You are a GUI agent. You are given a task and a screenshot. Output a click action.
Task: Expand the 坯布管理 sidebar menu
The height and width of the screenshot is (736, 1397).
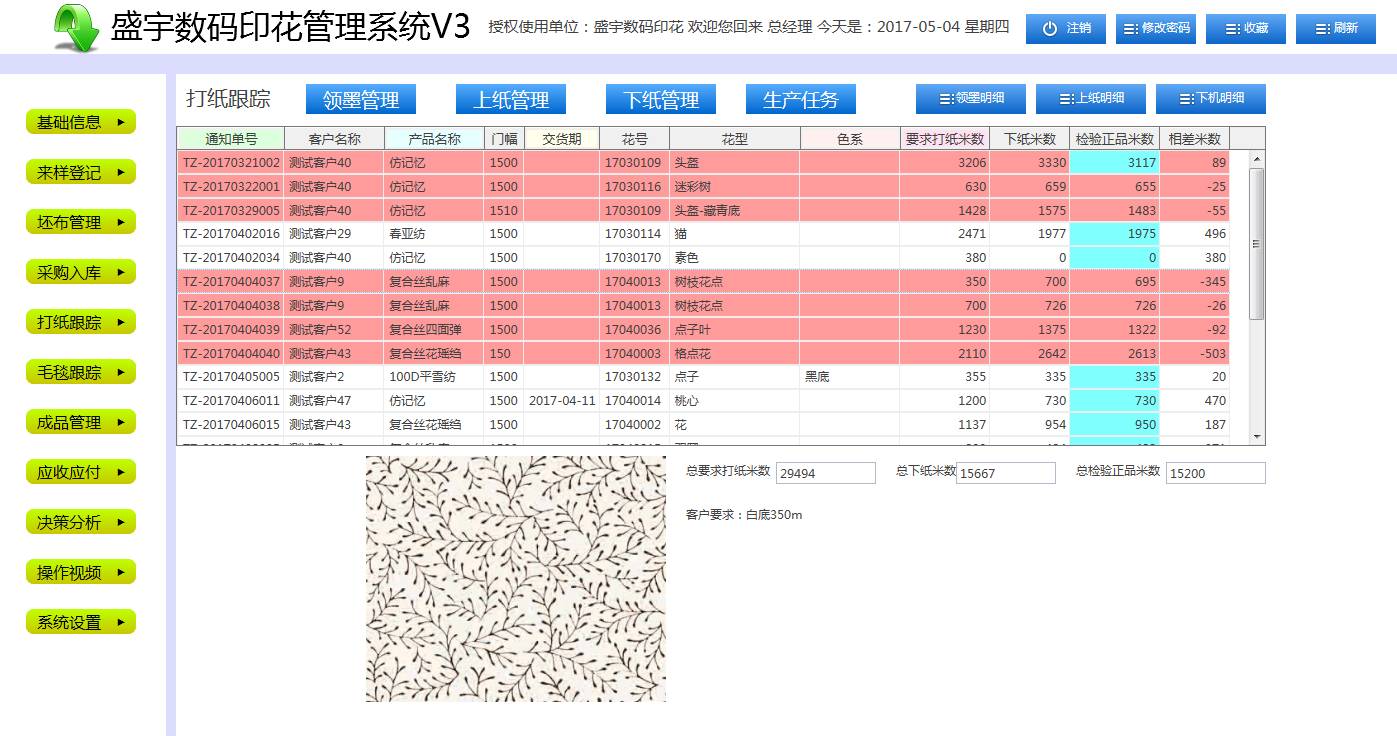point(80,222)
